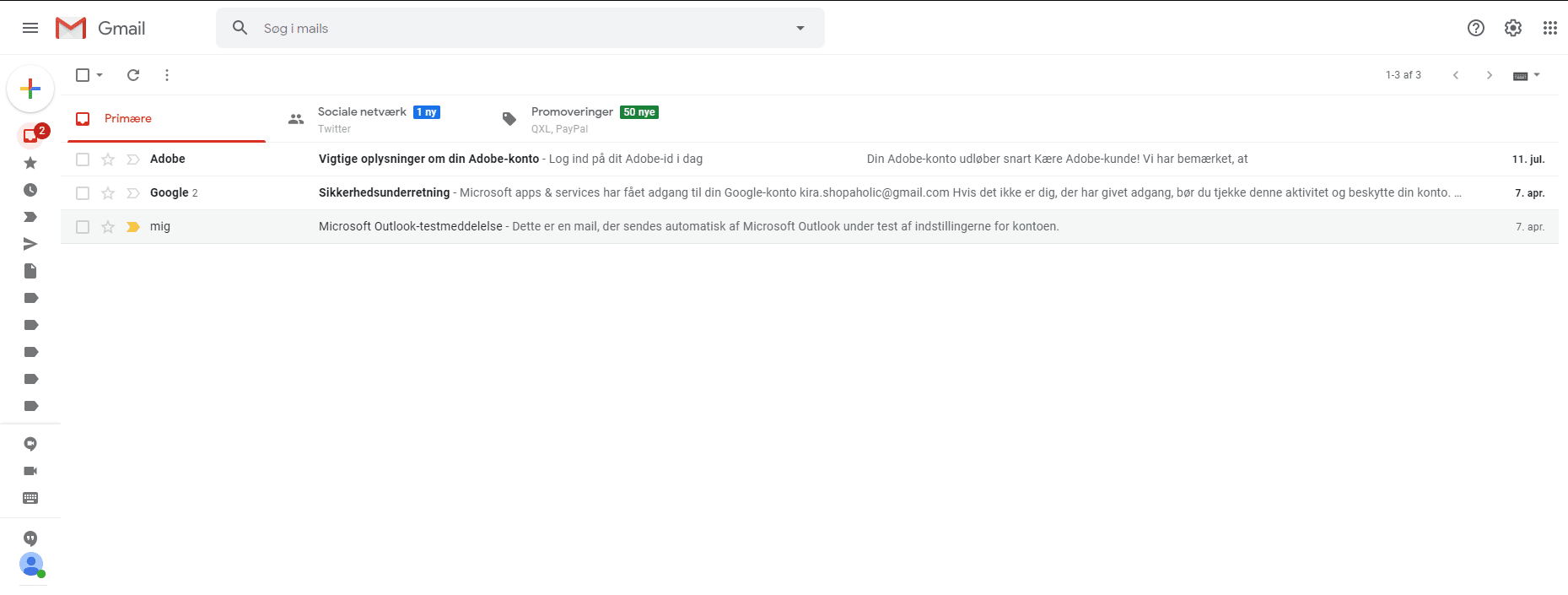Click the '11. jul.' date
This screenshot has height=595, width=1568.
click(1528, 159)
